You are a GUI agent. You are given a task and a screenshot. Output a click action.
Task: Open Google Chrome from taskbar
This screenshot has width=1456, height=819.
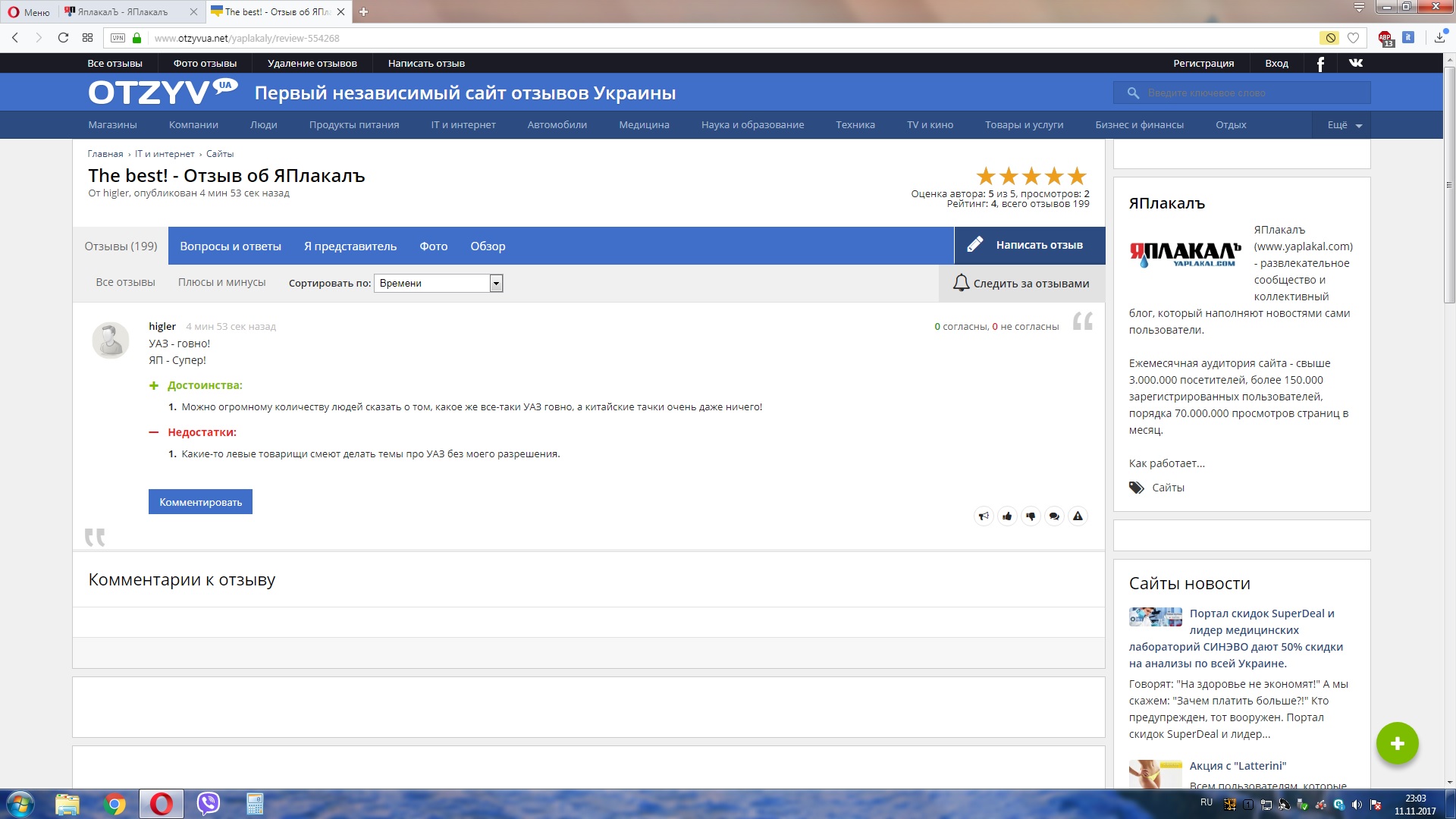coord(115,804)
